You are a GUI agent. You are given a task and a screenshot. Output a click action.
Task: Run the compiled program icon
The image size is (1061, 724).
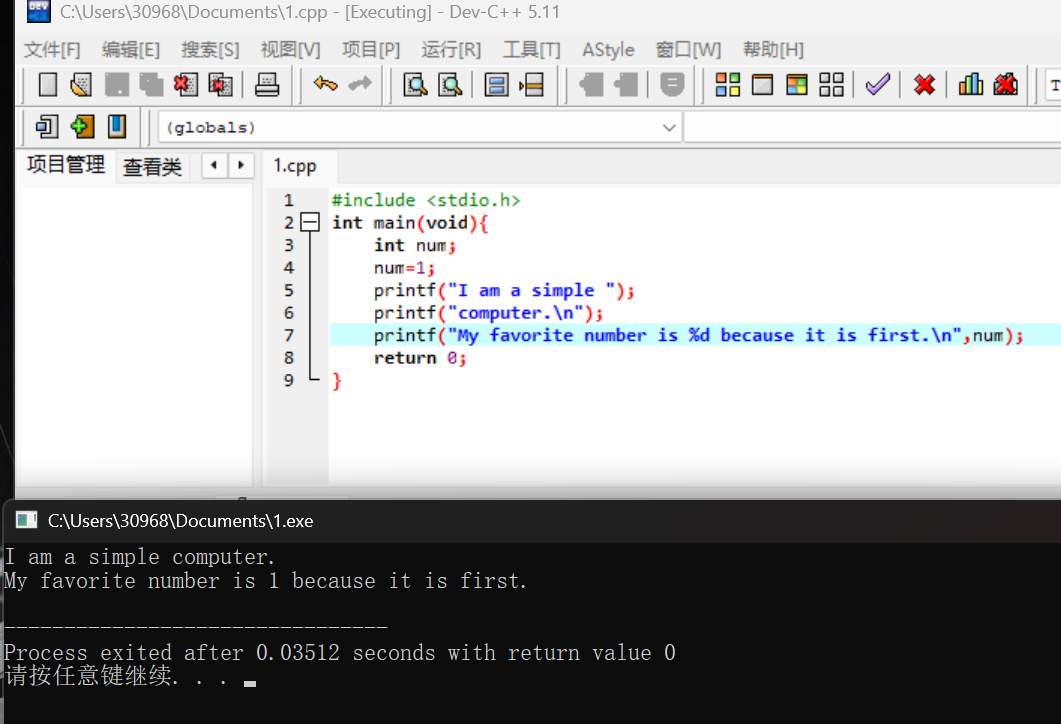pyautogui.click(x=763, y=85)
